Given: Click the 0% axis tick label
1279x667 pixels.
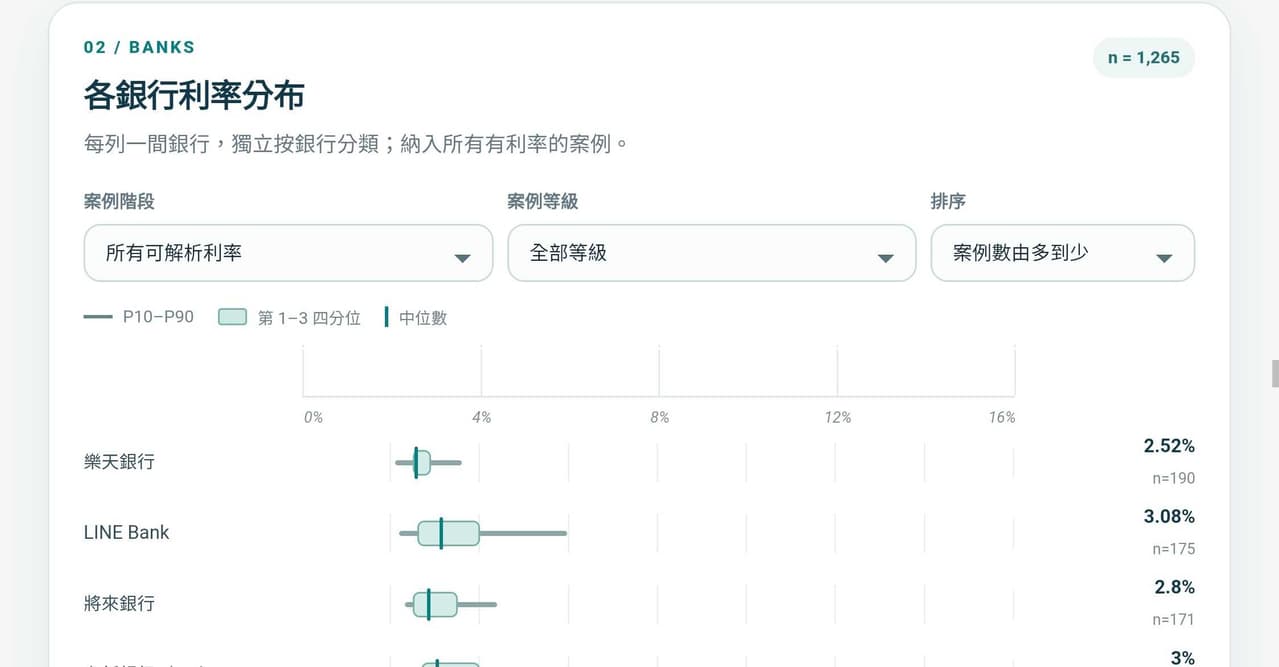Looking at the screenshot, I should pyautogui.click(x=313, y=417).
